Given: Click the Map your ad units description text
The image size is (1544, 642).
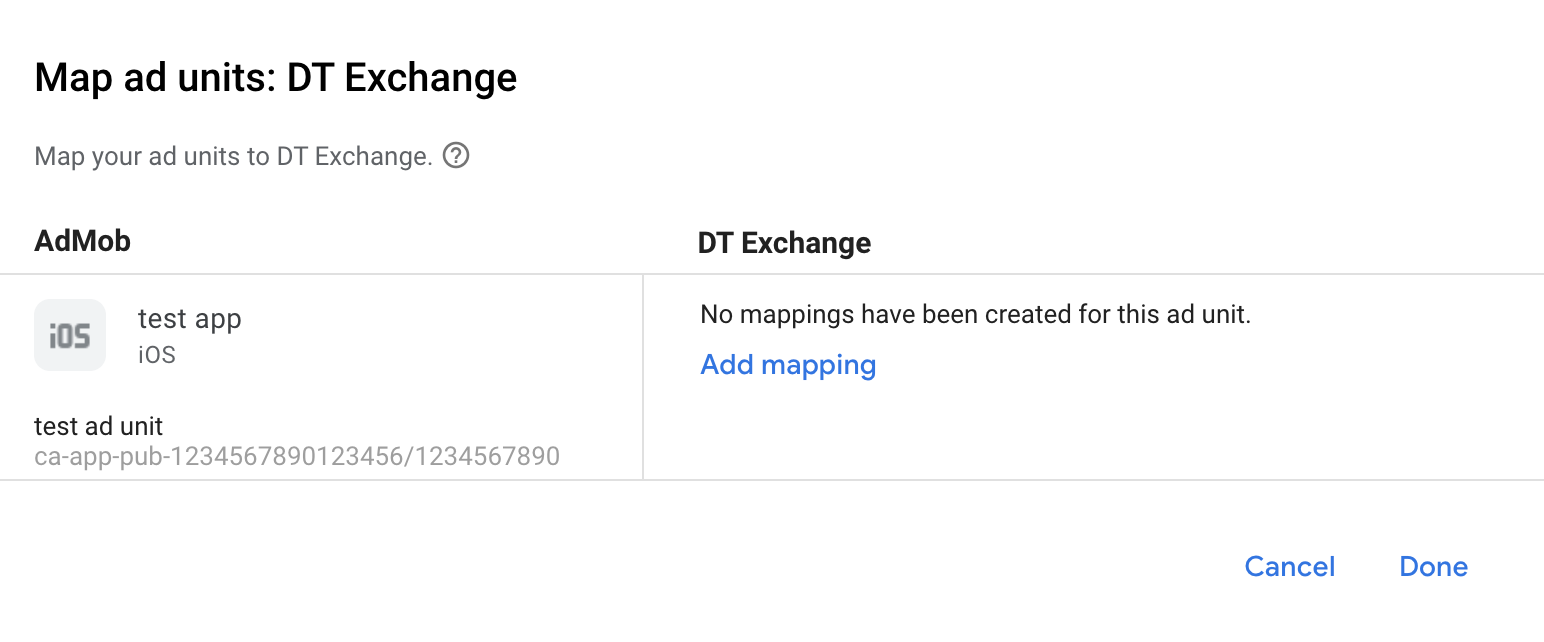Looking at the screenshot, I should (x=233, y=157).
